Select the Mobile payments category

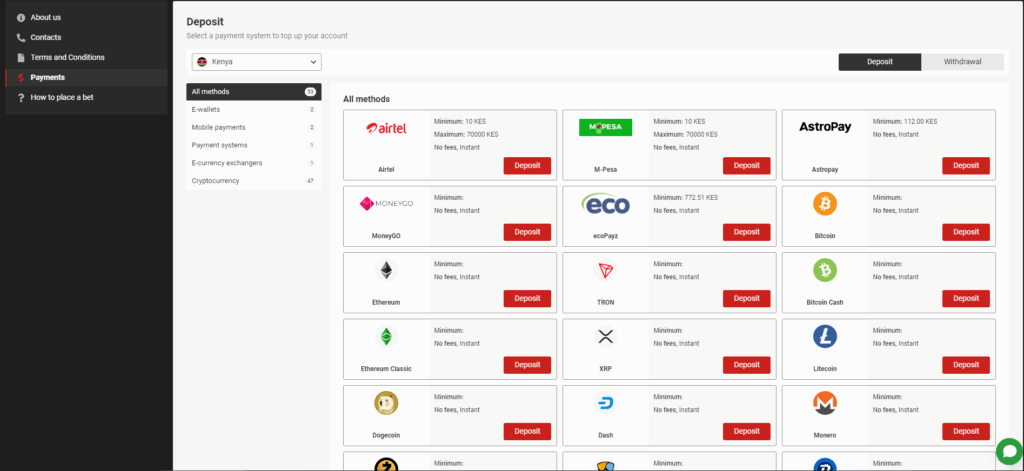click(253, 127)
